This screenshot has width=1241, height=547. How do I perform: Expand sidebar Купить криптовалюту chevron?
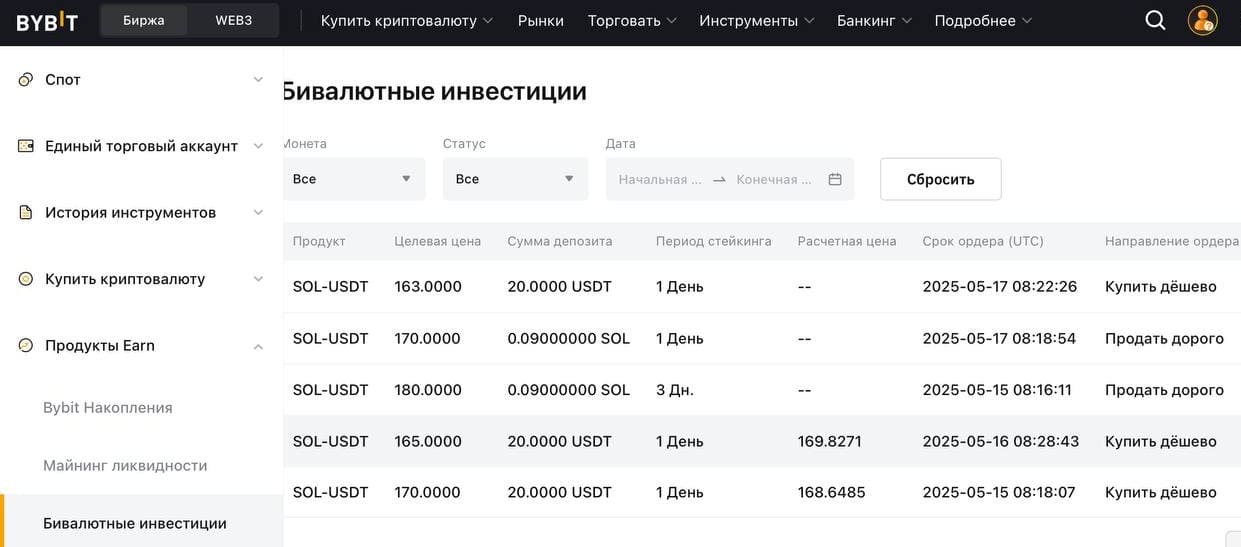(258, 279)
